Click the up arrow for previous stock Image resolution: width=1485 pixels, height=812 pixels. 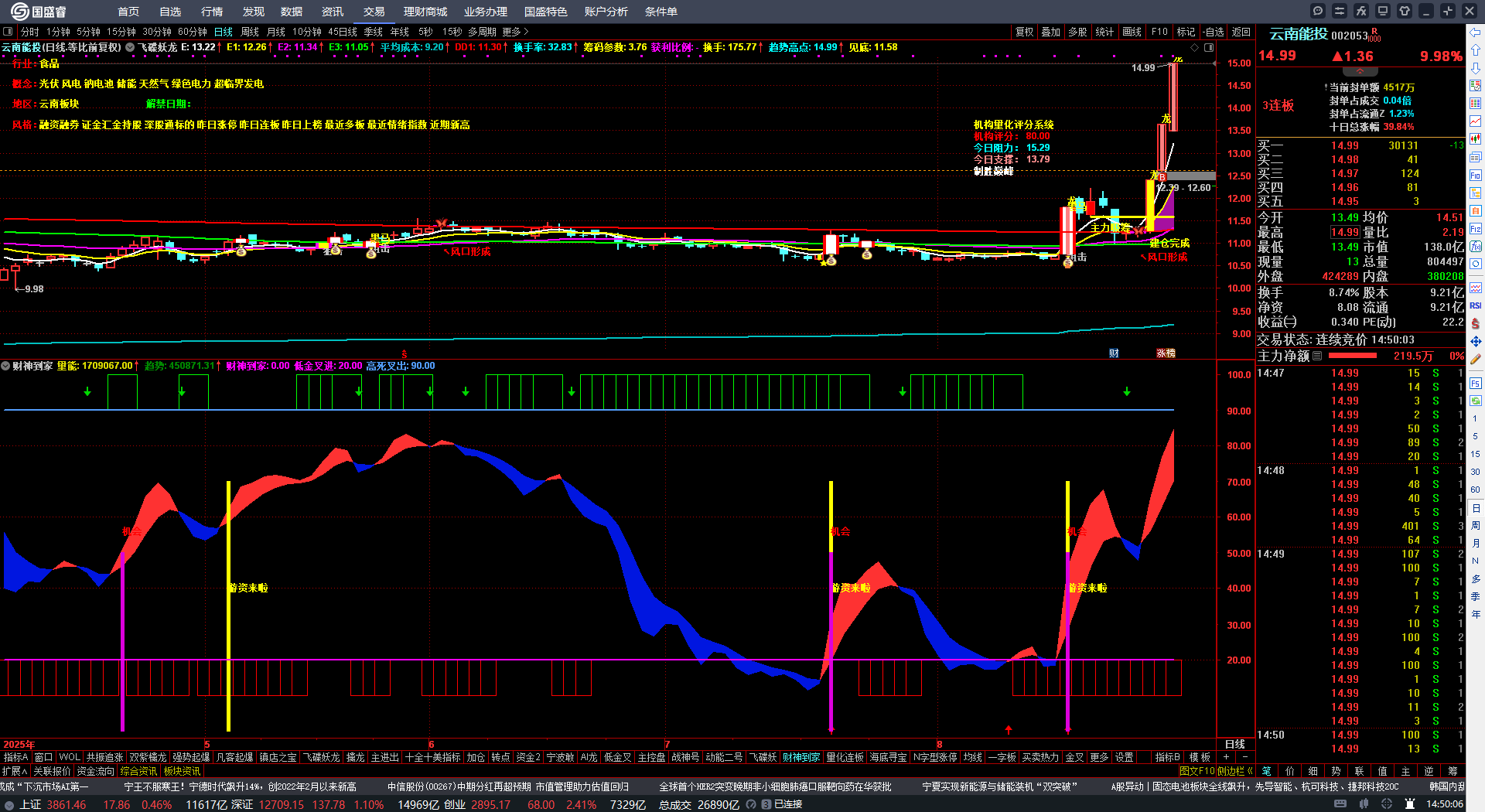click(1476, 51)
